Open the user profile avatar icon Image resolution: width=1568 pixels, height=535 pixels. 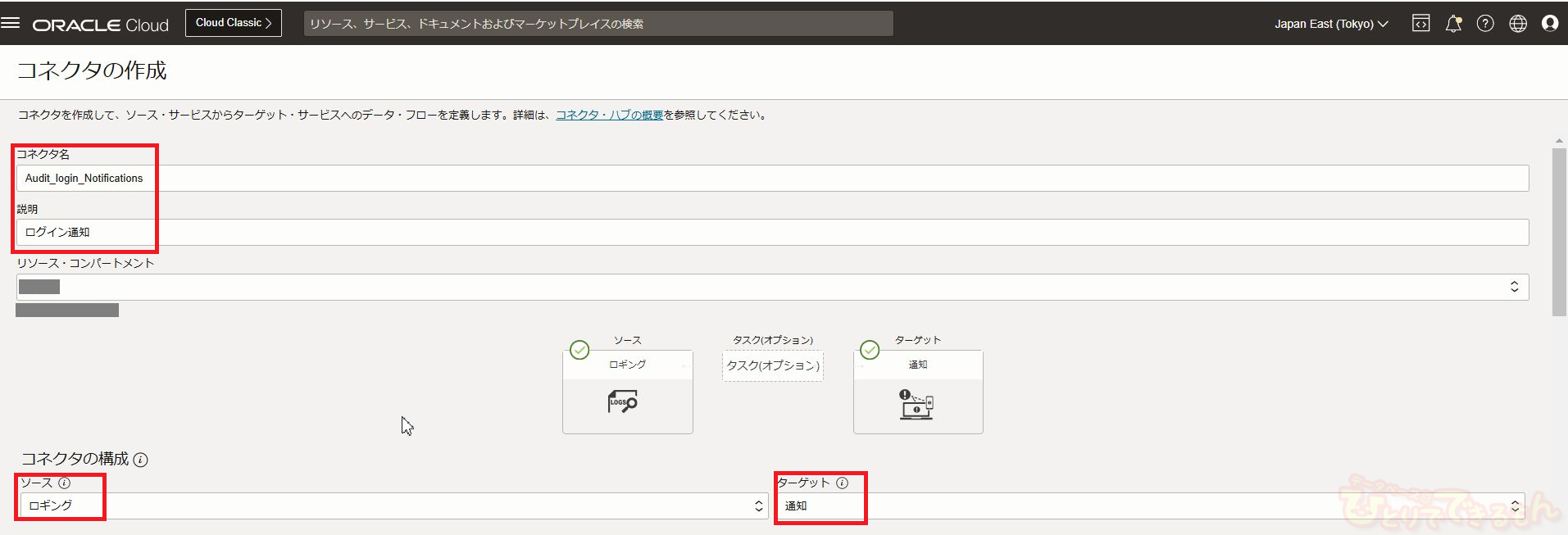point(1549,24)
